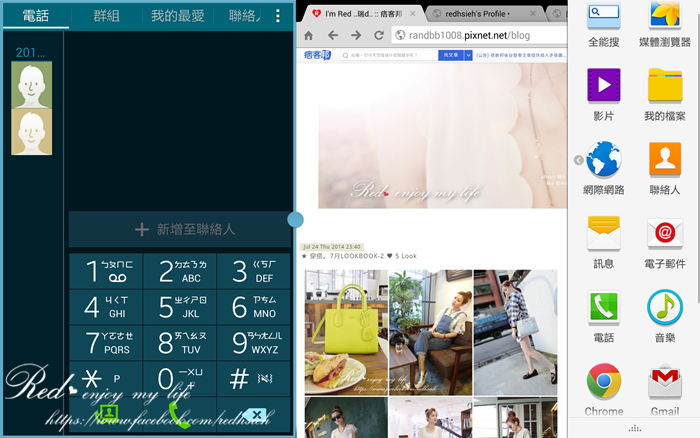The height and width of the screenshot is (438, 700).
Task: Click Chrome home button
Action: pyautogui.click(x=308, y=35)
